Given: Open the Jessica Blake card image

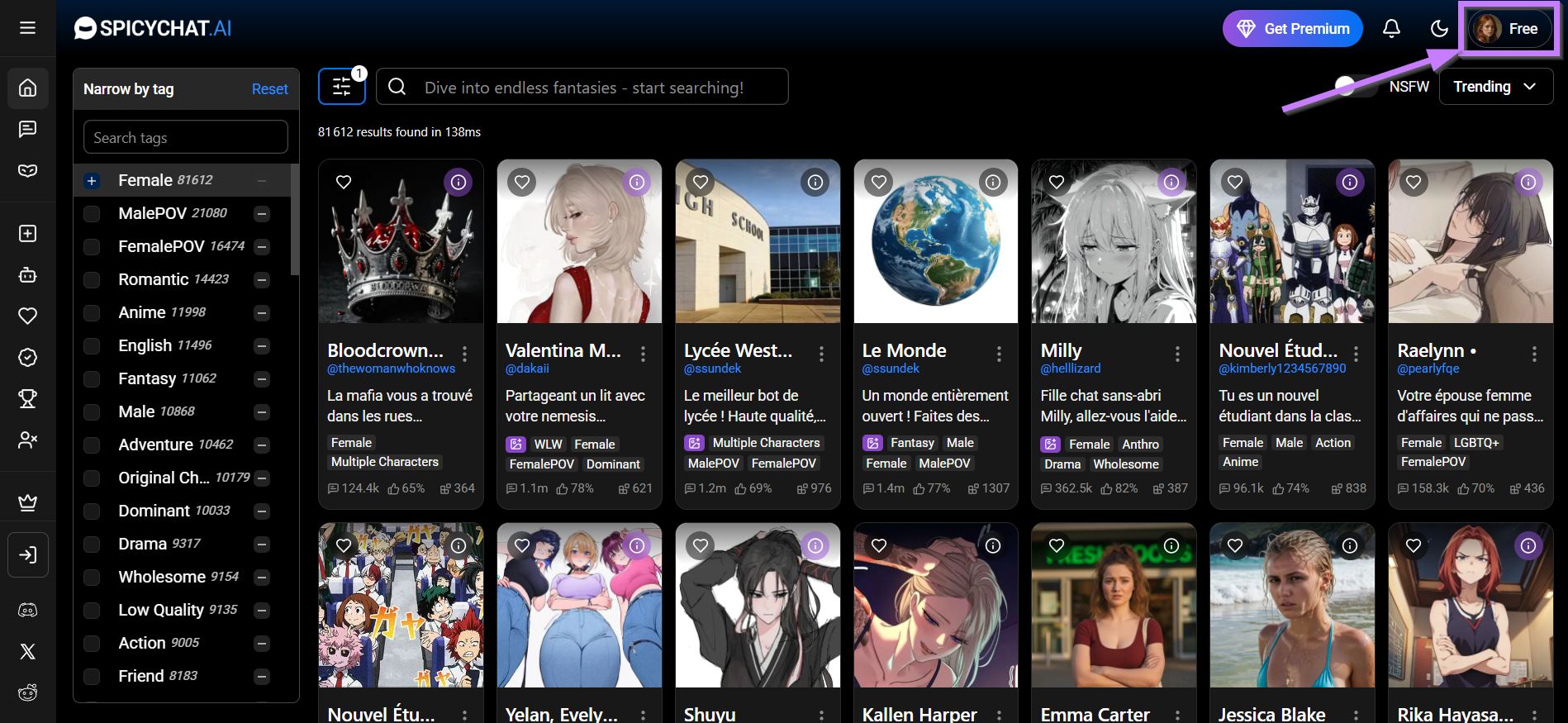Looking at the screenshot, I should coord(1292,605).
